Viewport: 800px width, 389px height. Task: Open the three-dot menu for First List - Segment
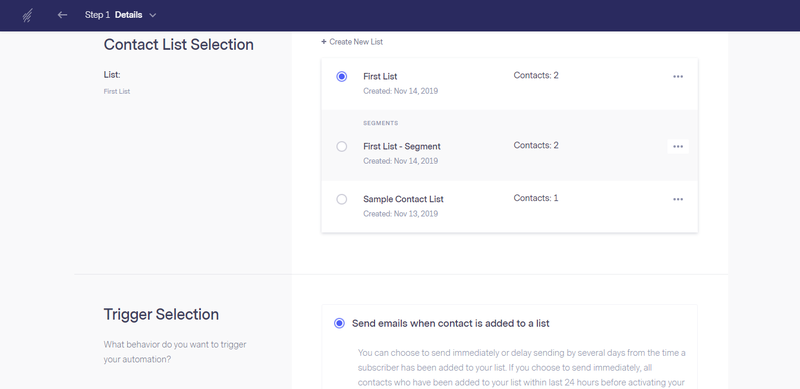678,147
